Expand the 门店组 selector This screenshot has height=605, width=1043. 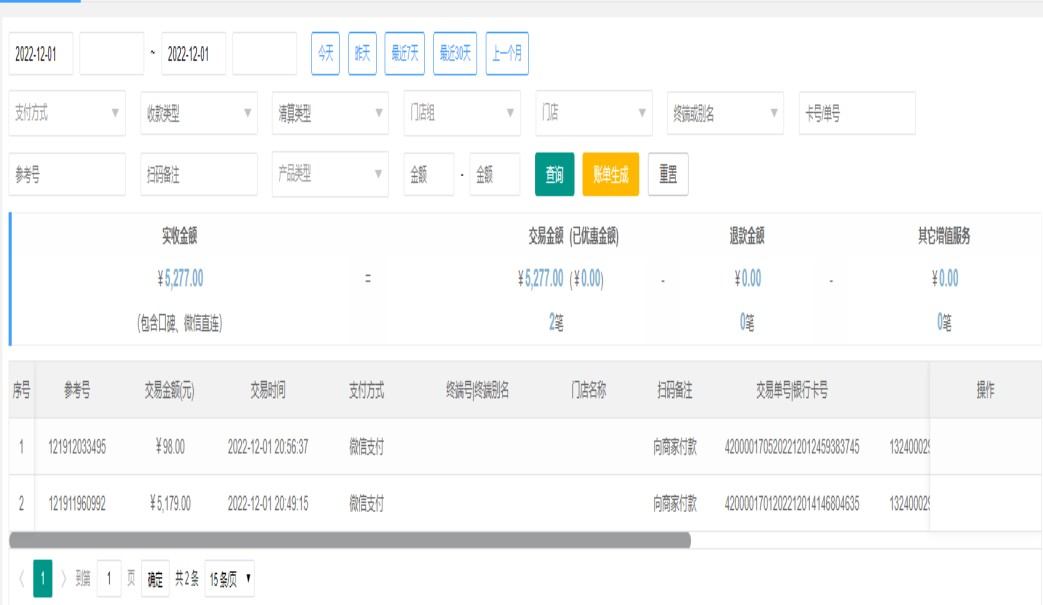click(x=461, y=113)
